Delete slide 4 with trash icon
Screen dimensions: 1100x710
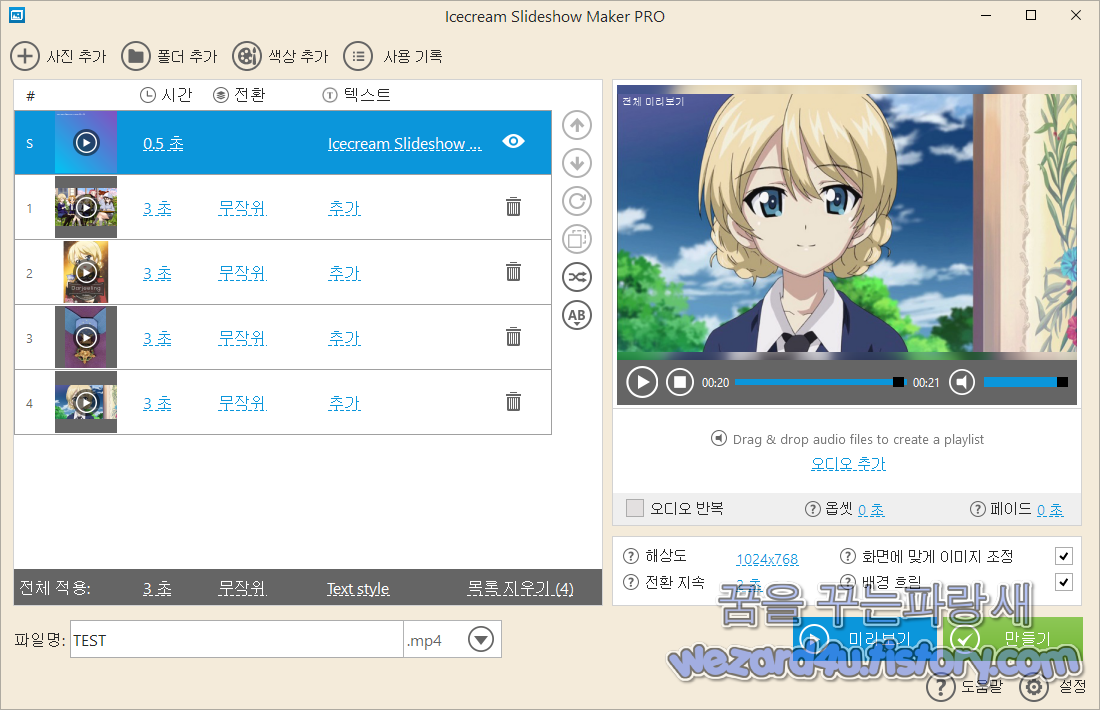coord(514,401)
